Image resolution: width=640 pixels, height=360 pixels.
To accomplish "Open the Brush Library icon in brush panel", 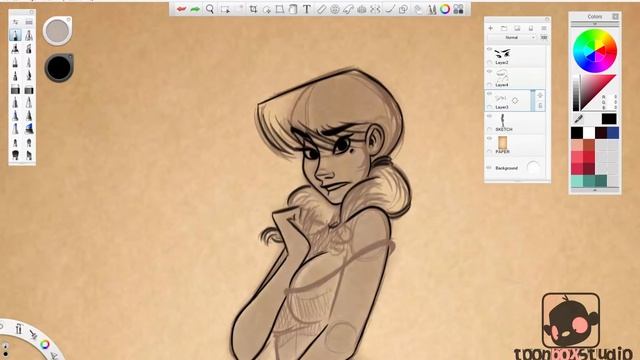I will [29, 22].
